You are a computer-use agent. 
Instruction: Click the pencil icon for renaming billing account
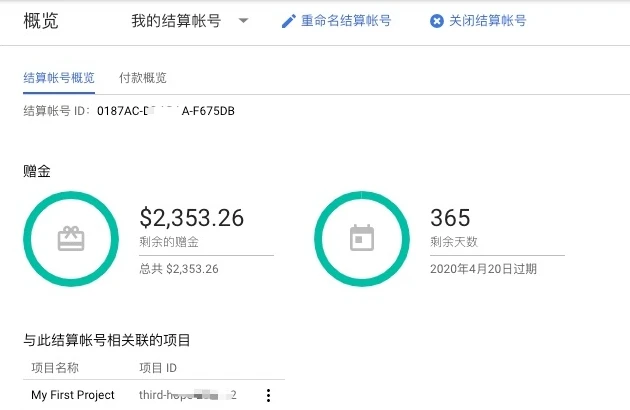(x=289, y=21)
